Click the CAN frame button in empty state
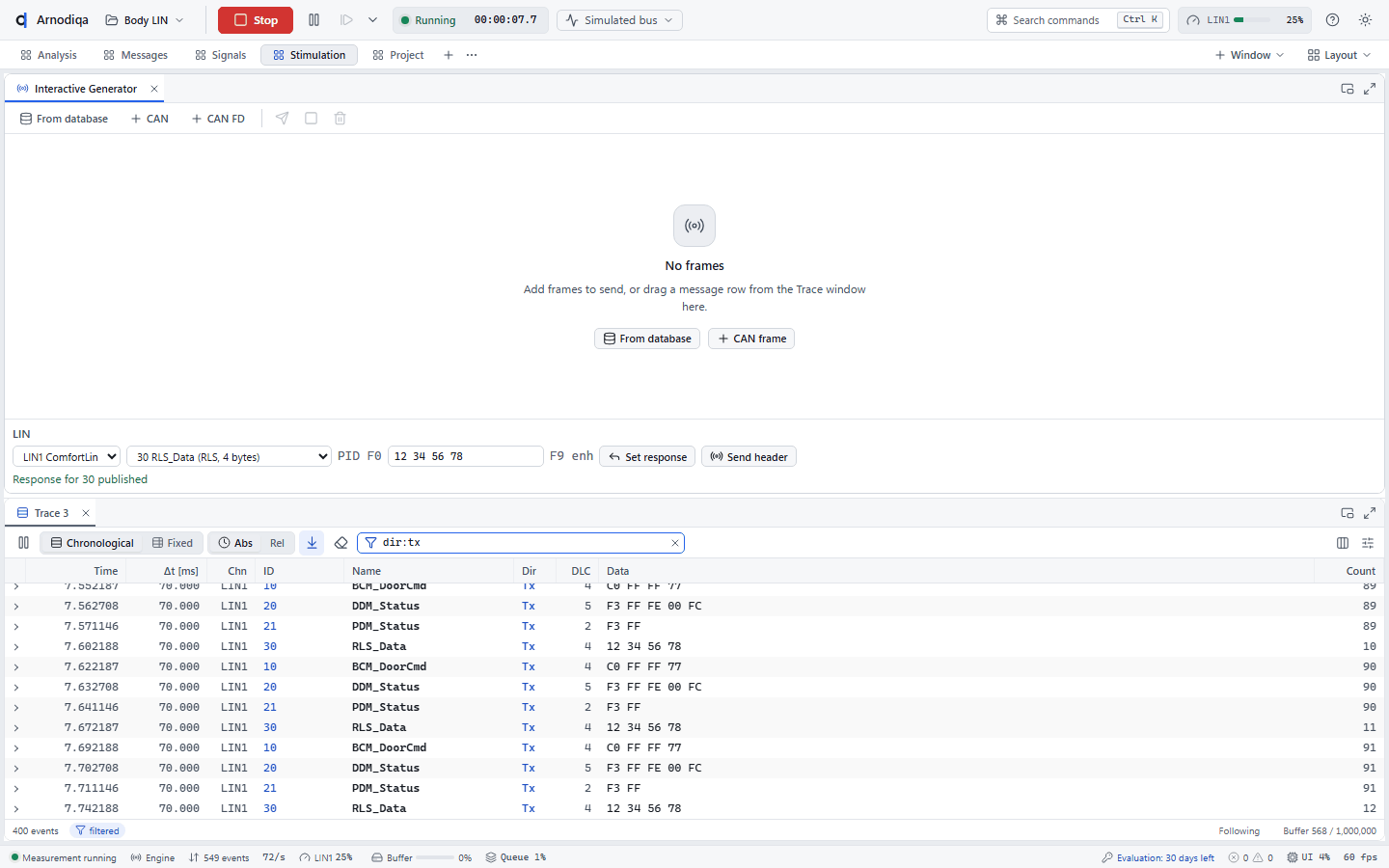Screen dimensions: 1389x868 (751, 339)
